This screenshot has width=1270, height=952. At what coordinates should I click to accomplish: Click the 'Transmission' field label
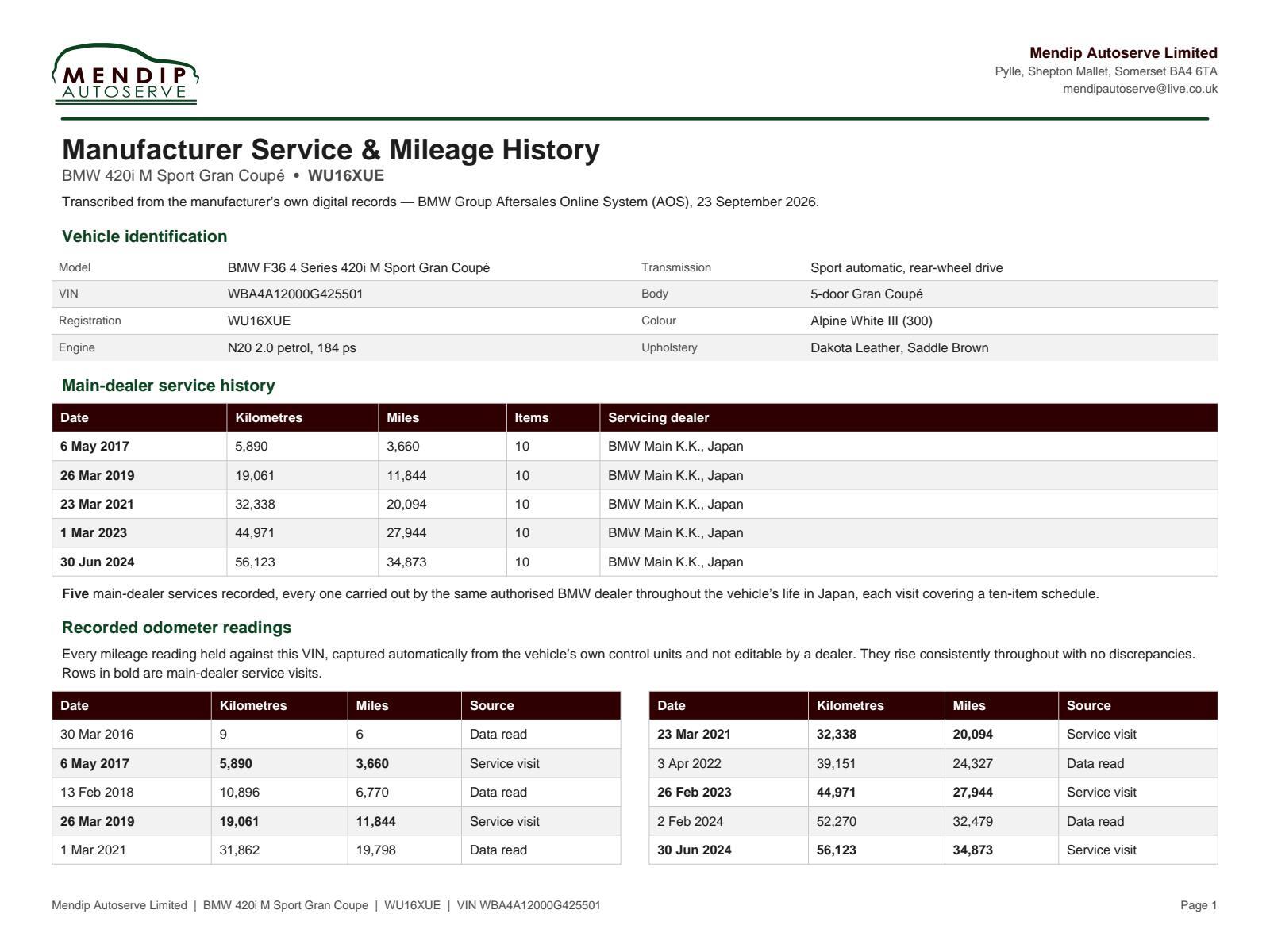[676, 267]
